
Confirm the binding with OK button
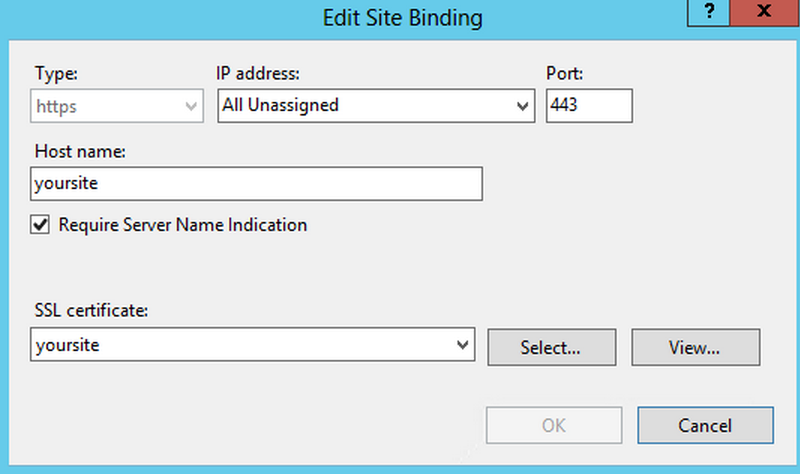pyautogui.click(x=554, y=425)
